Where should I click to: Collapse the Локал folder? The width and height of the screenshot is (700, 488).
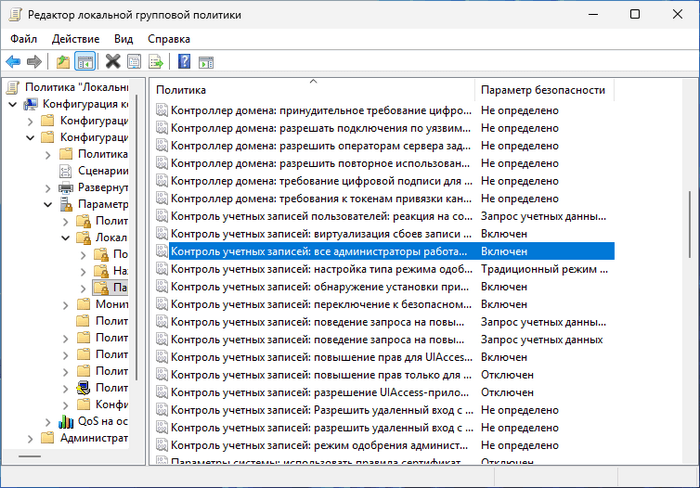(x=66, y=238)
